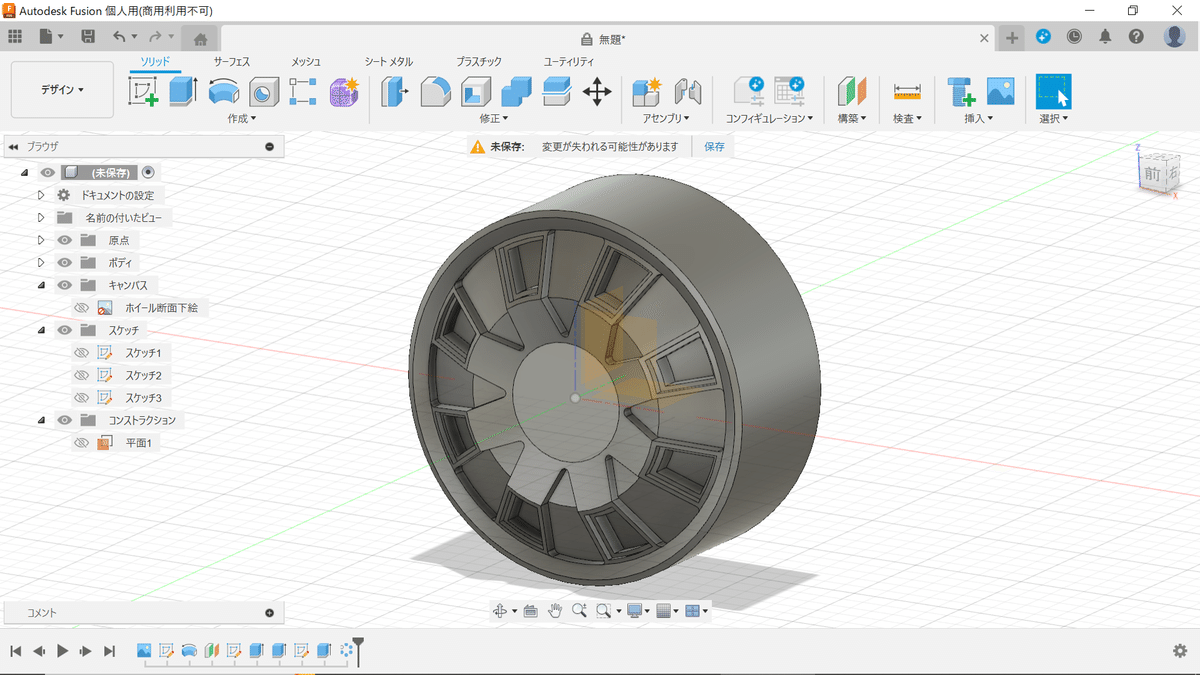Expand the ボディ folder
The height and width of the screenshot is (675, 1200).
pos(41,263)
